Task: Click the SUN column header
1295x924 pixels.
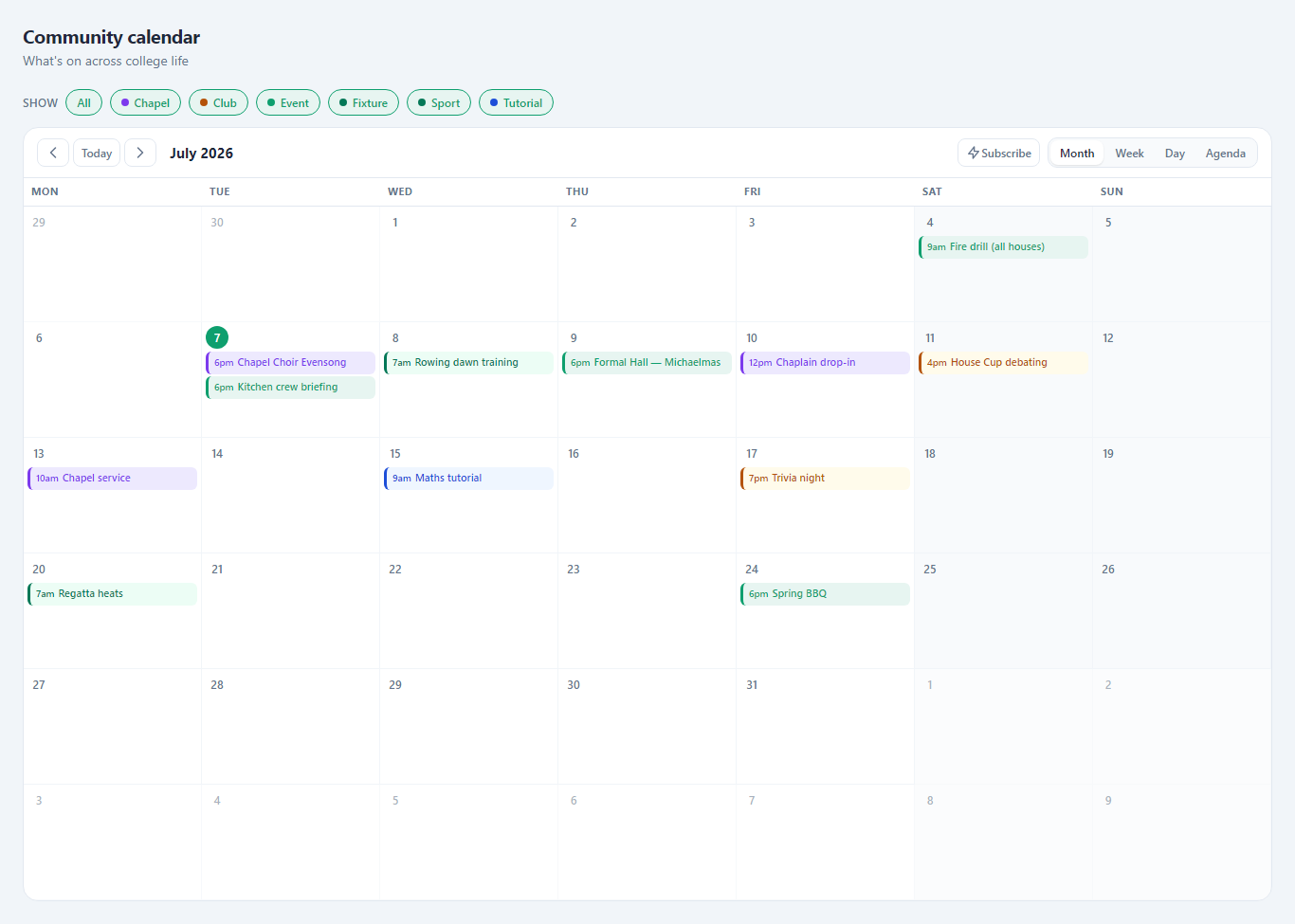Action: [1182, 191]
